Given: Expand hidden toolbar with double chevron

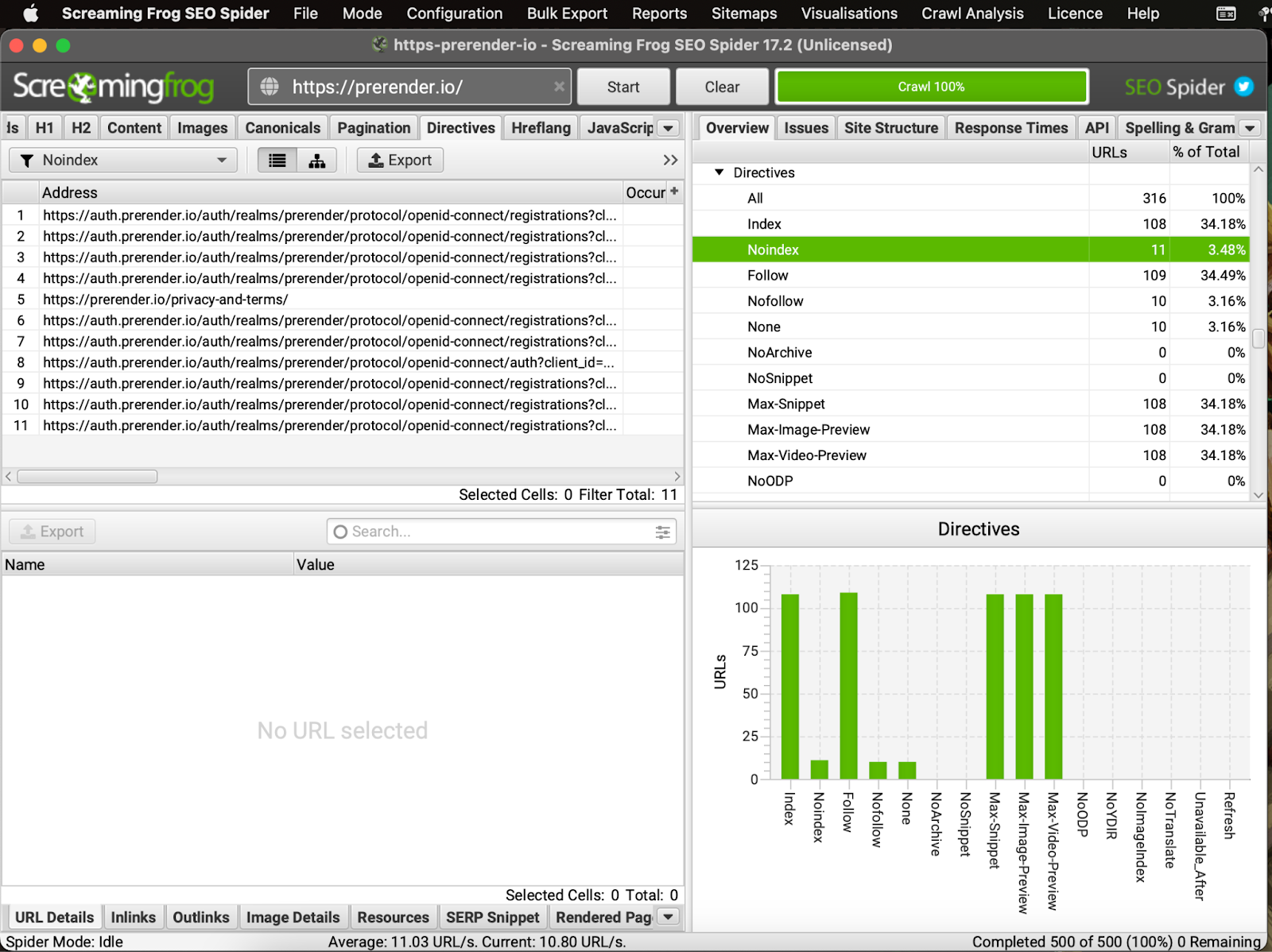Looking at the screenshot, I should (670, 161).
